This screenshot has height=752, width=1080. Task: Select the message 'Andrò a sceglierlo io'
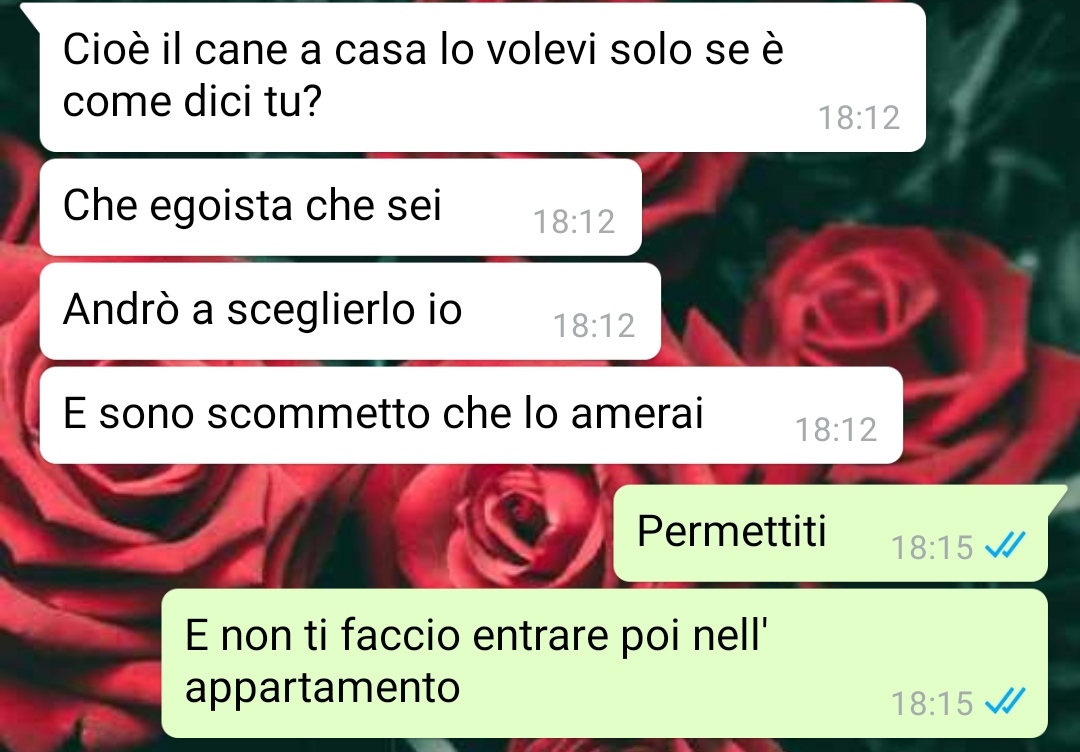(350, 311)
